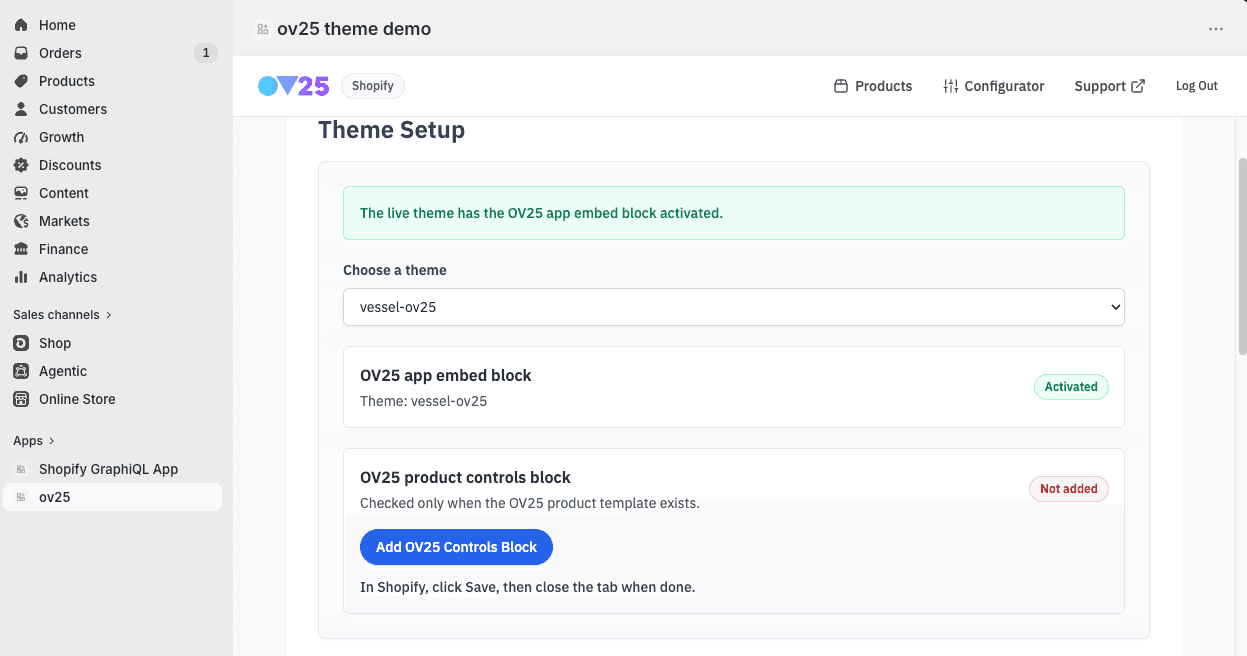Click the Orders inbox icon

21,53
